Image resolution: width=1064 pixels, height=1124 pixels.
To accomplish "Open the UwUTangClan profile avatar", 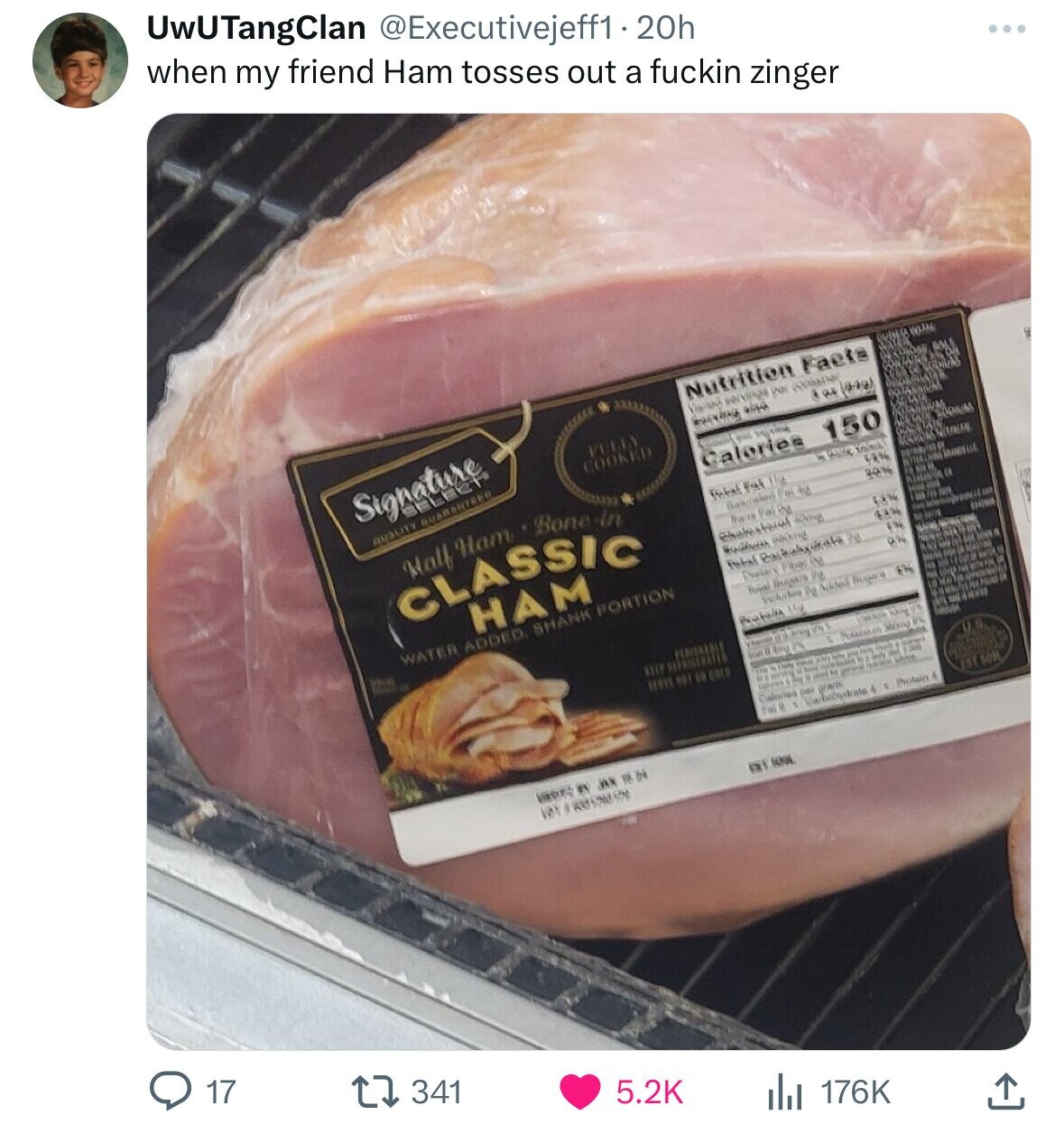I will coord(80,60).
